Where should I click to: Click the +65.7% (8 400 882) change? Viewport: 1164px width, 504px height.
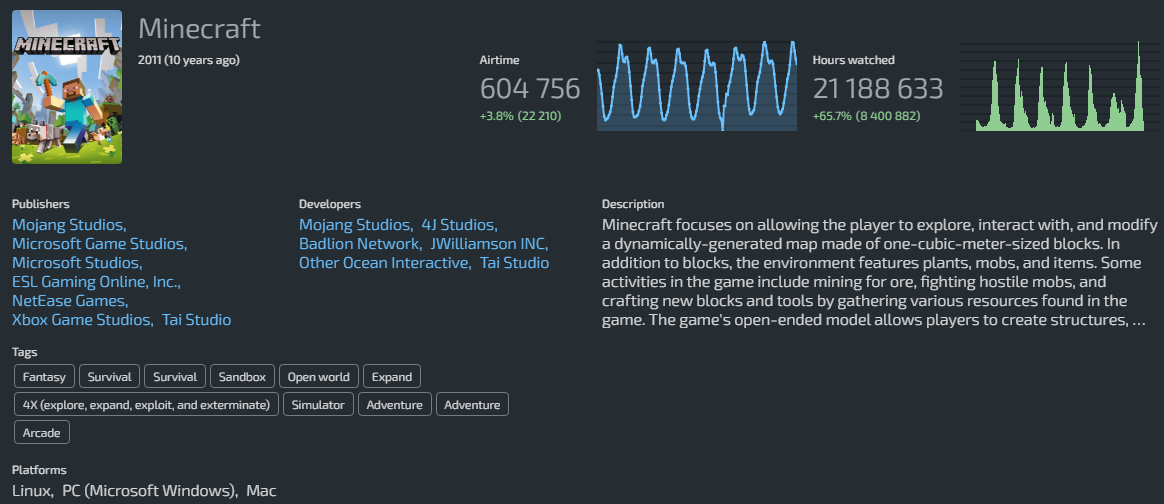point(866,116)
